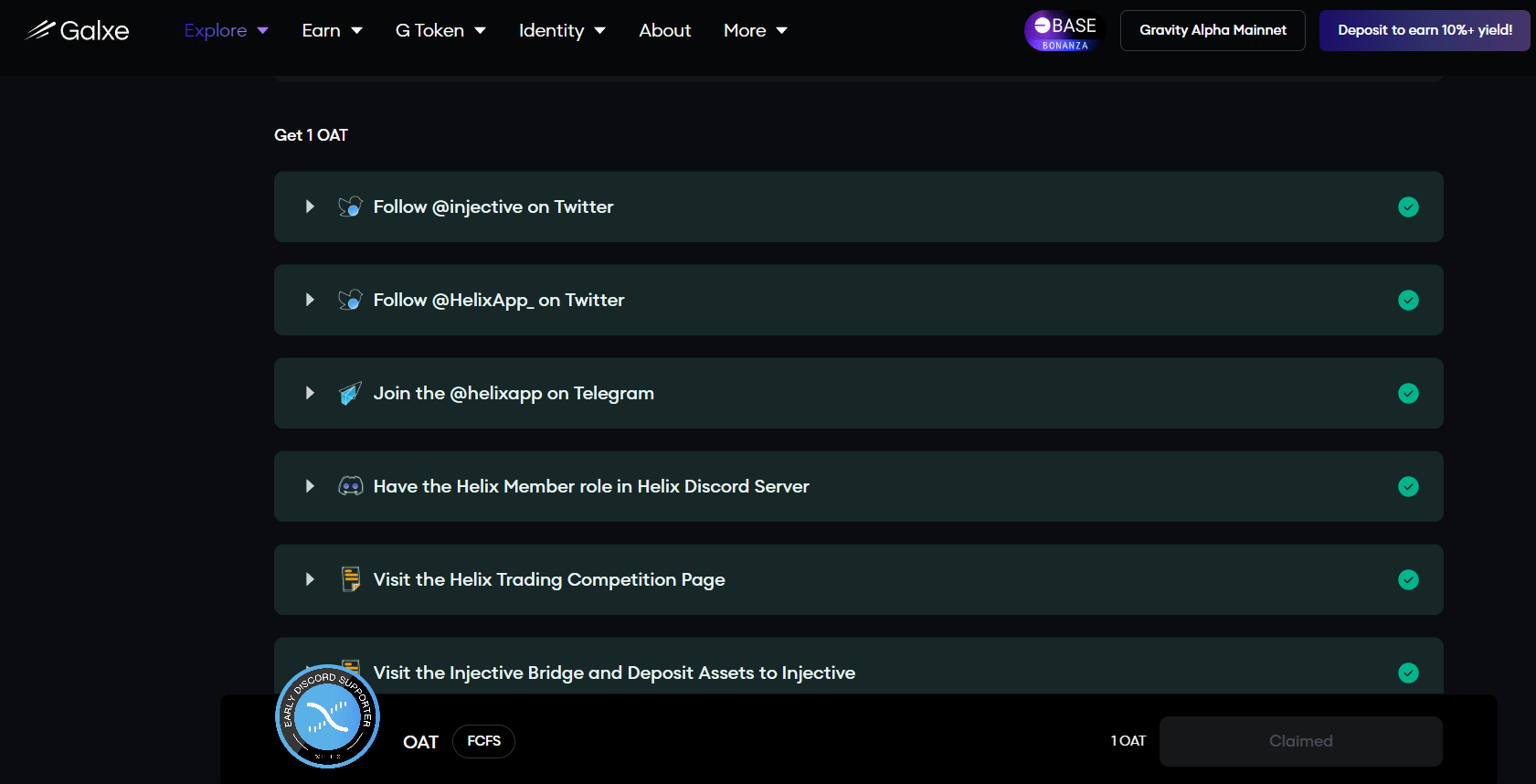Image resolution: width=1536 pixels, height=784 pixels.
Task: Click the Gravity Alpha Mainnet button
Action: 1213,30
